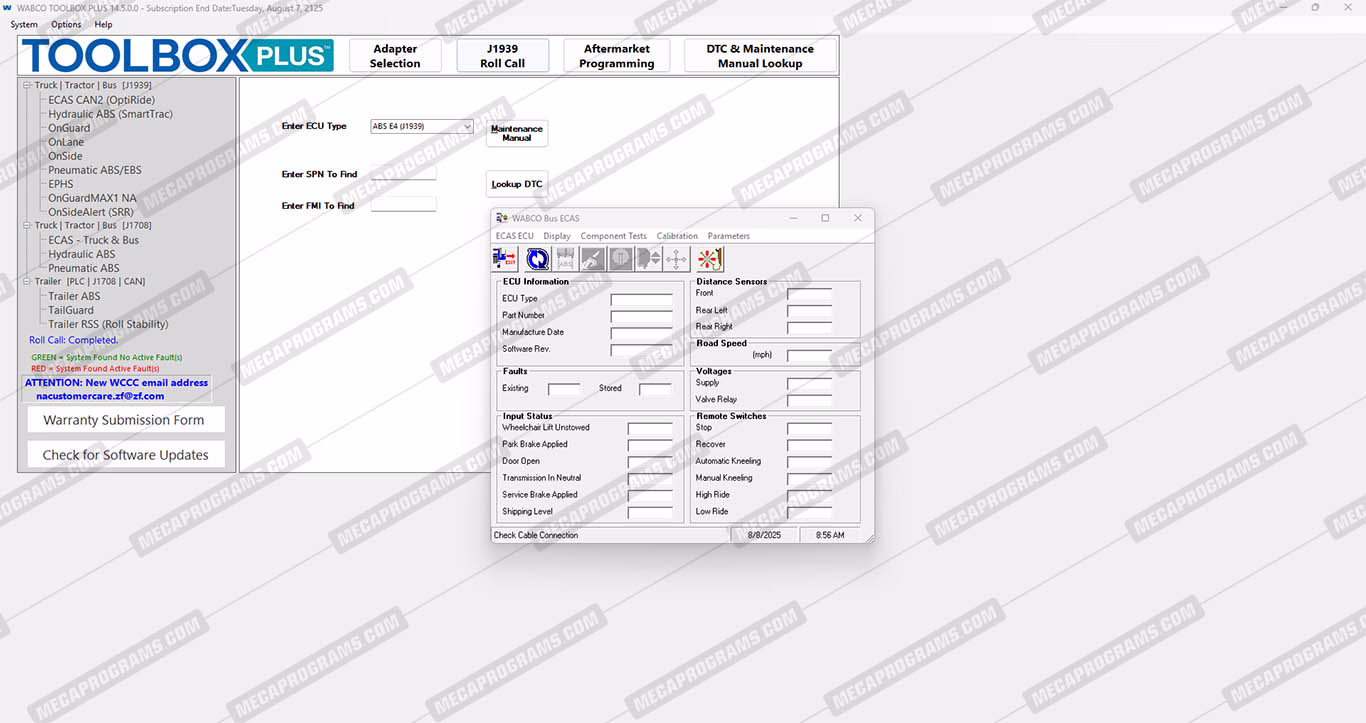Select OnGuardMAX1 NA in tree
Viewport: 1366px width, 723px height.
[92, 198]
